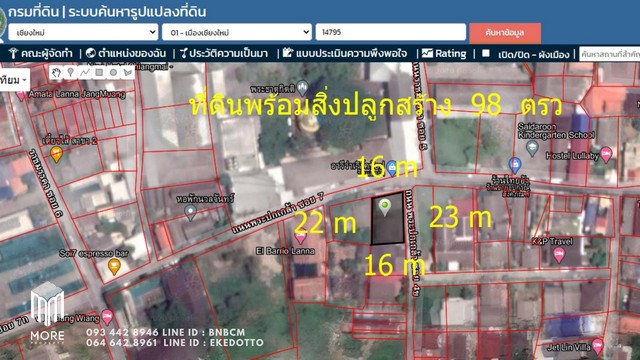Click the orange ค้นหาข้อมูล search button
Viewport: 640px width, 360px height.
pos(505,33)
